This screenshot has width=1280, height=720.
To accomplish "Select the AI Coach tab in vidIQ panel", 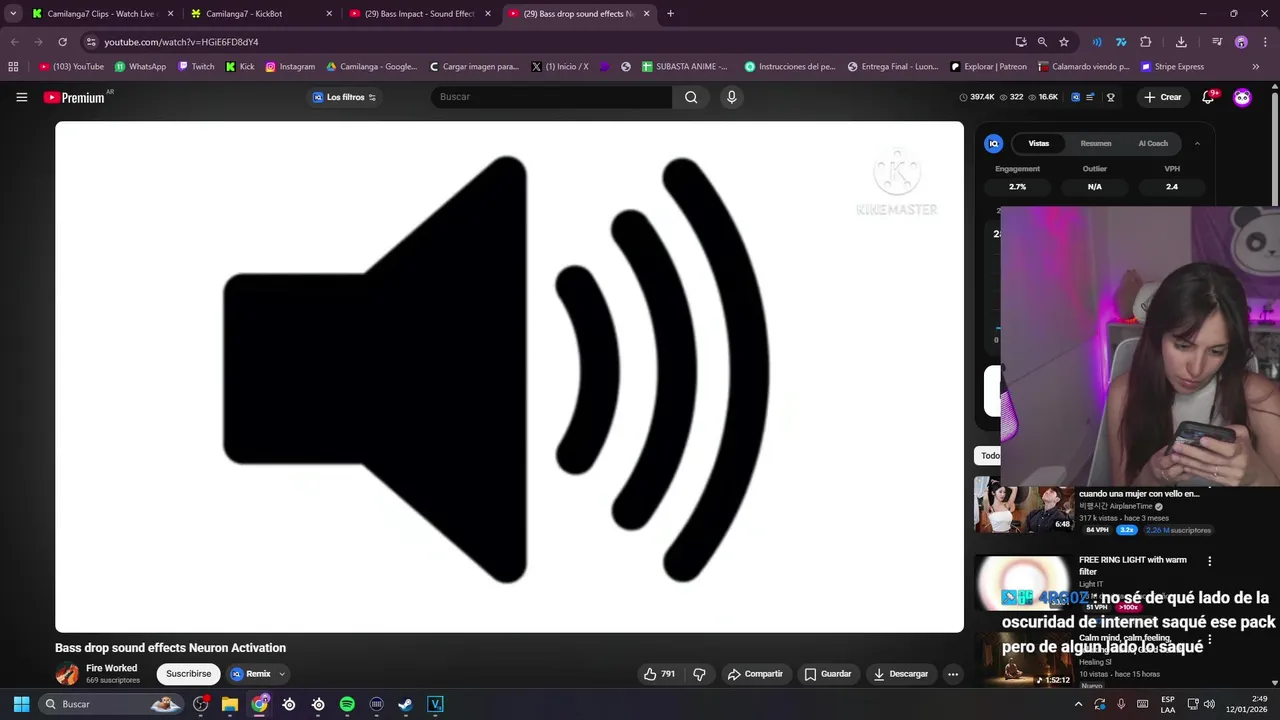I will [1153, 143].
